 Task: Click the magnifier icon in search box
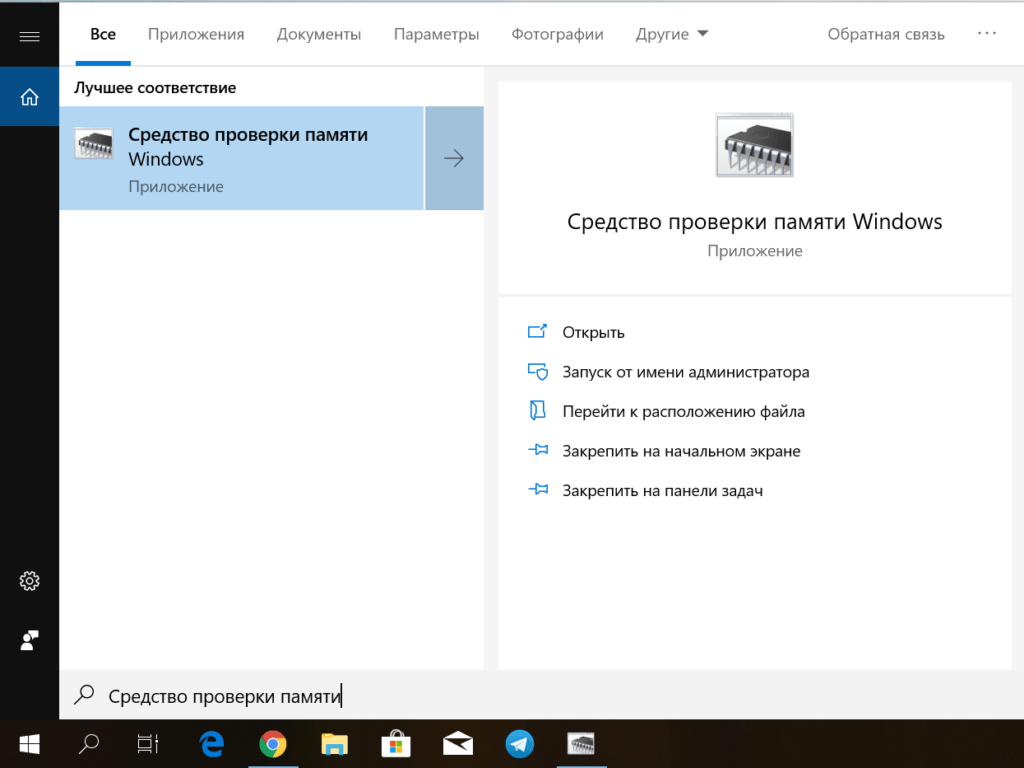tap(84, 694)
